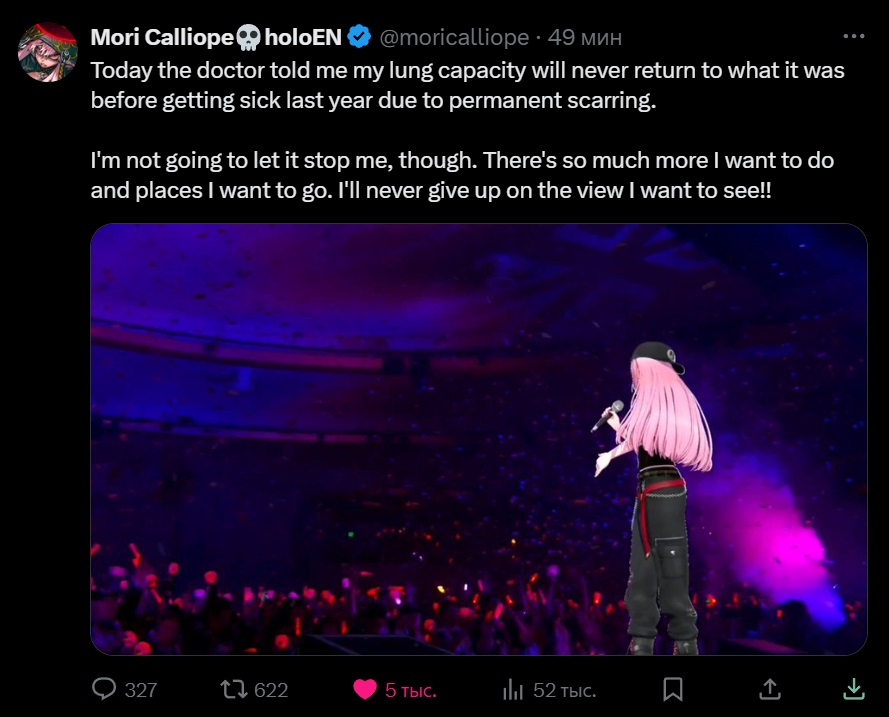Click the green download arrow icon

[853, 689]
